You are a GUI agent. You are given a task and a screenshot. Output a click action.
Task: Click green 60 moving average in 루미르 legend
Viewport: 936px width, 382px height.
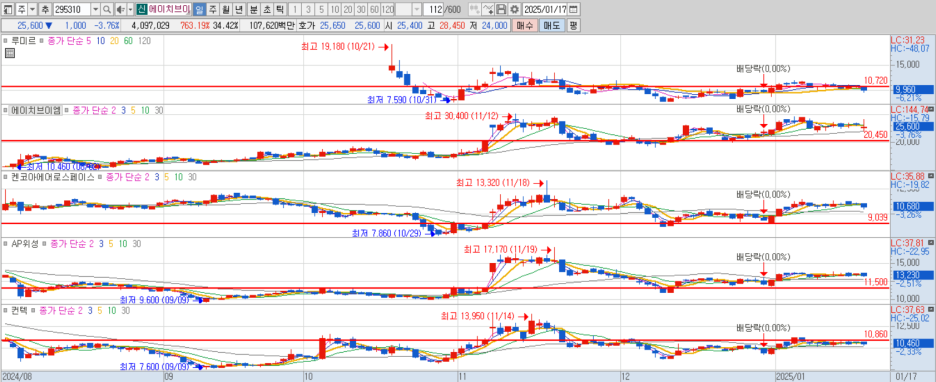tap(128, 41)
